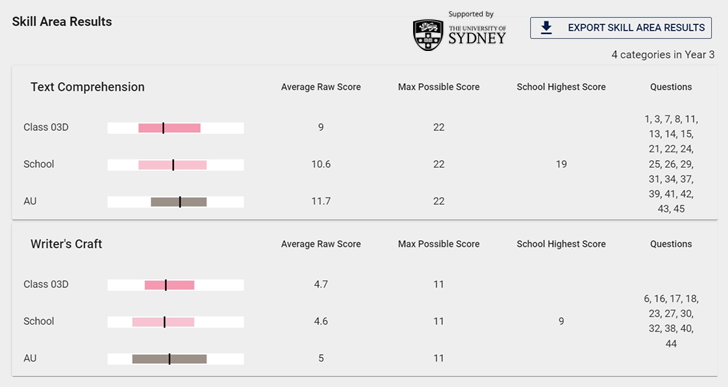Select the Writer's Craft heading
The width and height of the screenshot is (728, 387).
click(x=66, y=244)
